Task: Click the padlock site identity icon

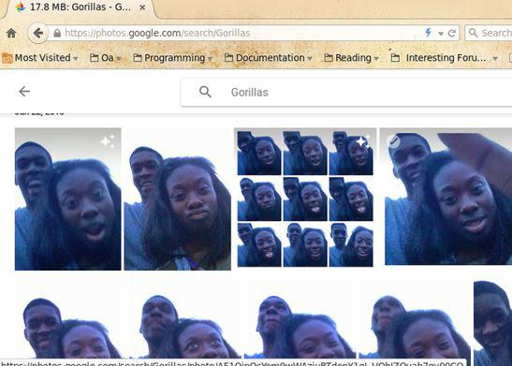Action: tap(57, 33)
